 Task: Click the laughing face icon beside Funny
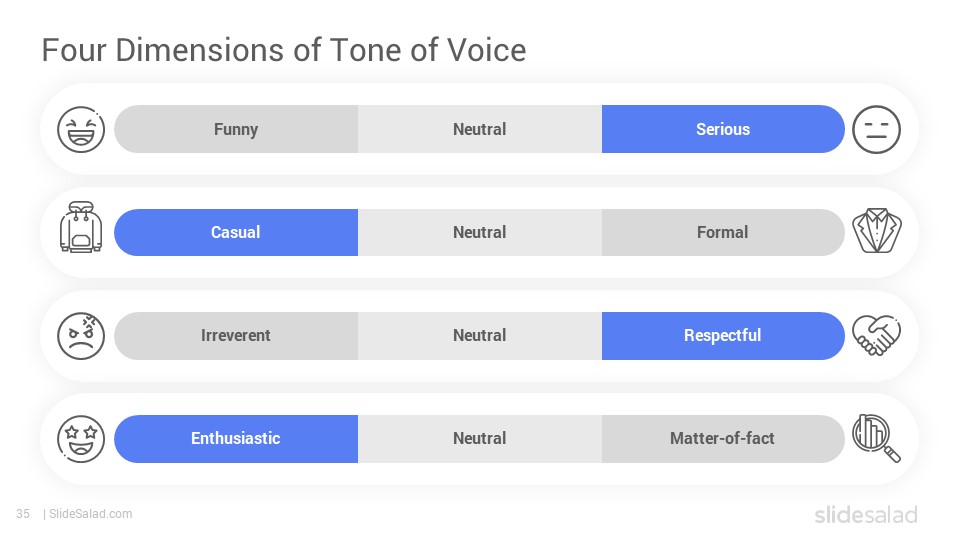[81, 129]
